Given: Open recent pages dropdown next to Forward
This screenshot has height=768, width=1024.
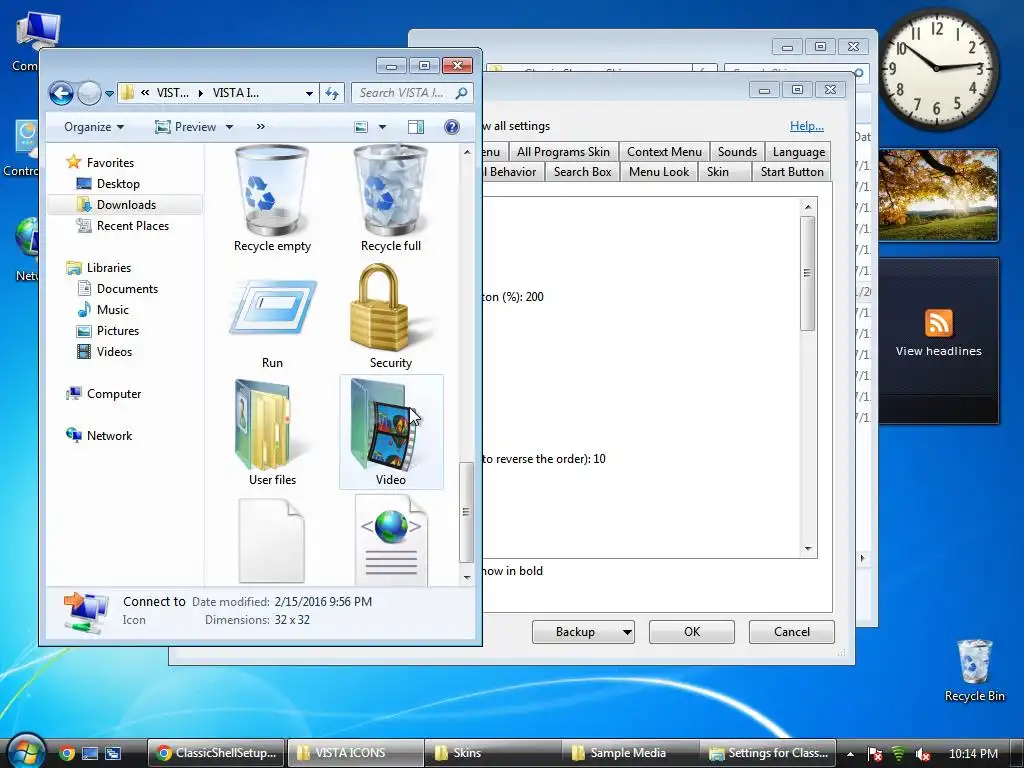Looking at the screenshot, I should (x=109, y=93).
